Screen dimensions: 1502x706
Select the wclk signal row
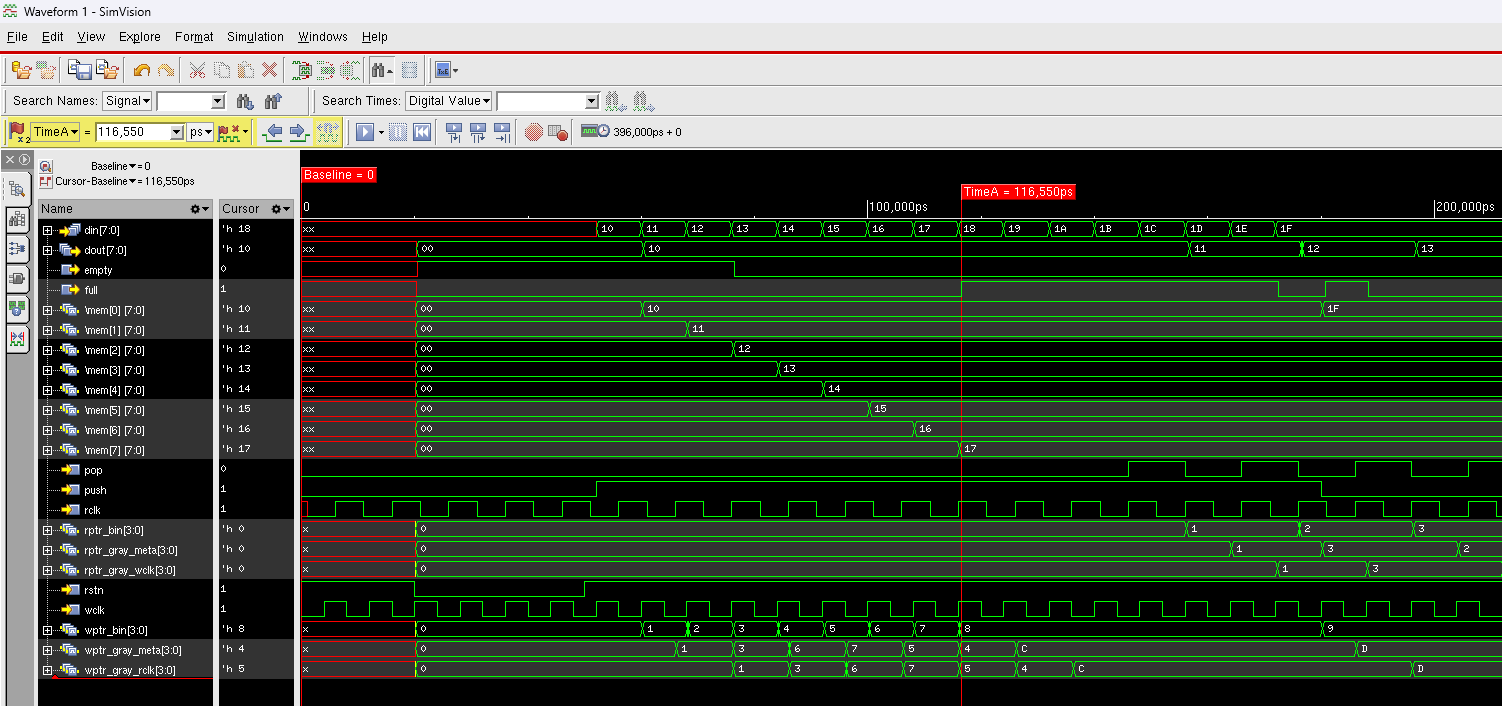click(126, 610)
